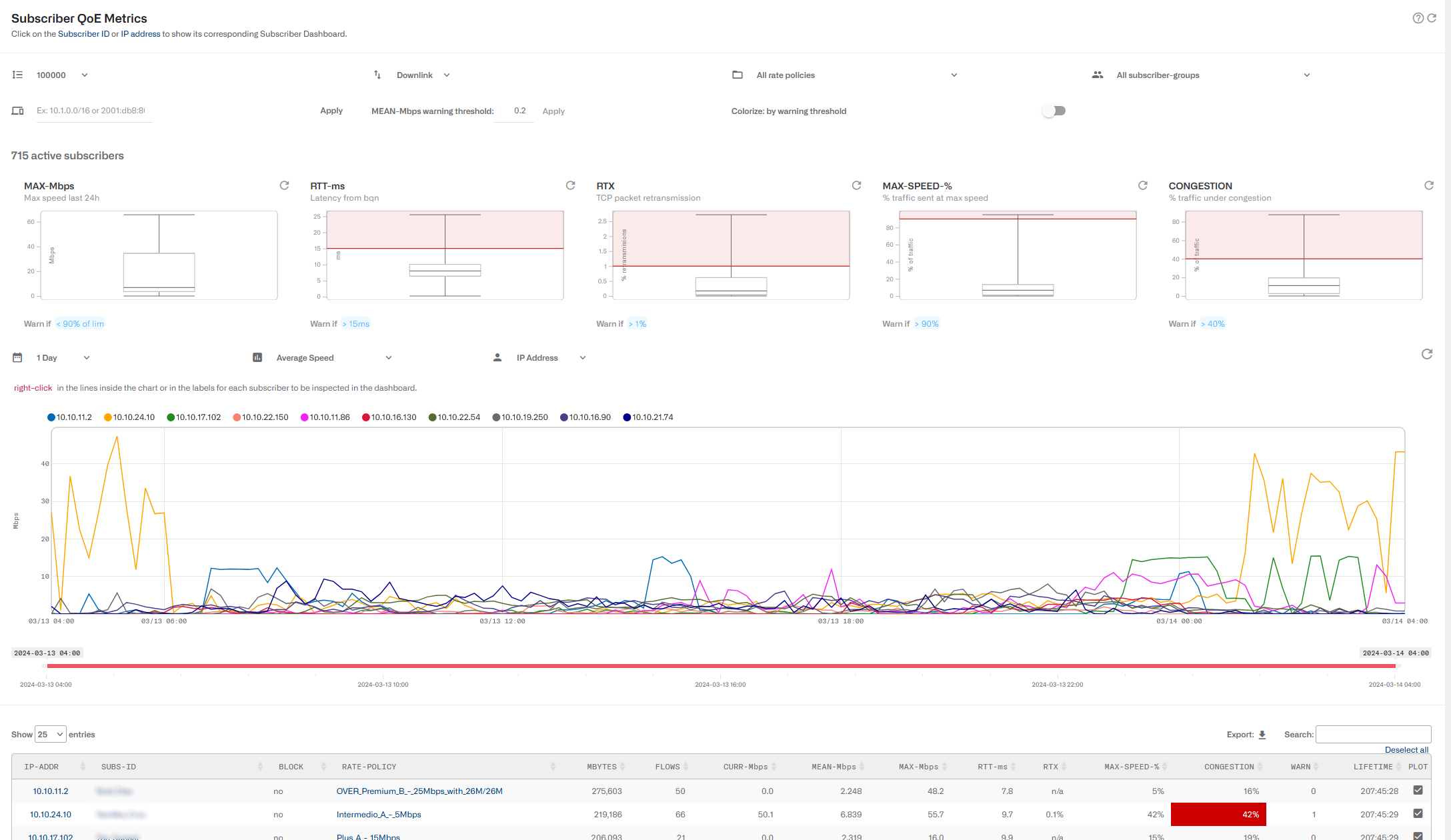The height and width of the screenshot is (840, 1451).
Task: Refresh the MAX-Mbps chart
Action: coord(284,185)
